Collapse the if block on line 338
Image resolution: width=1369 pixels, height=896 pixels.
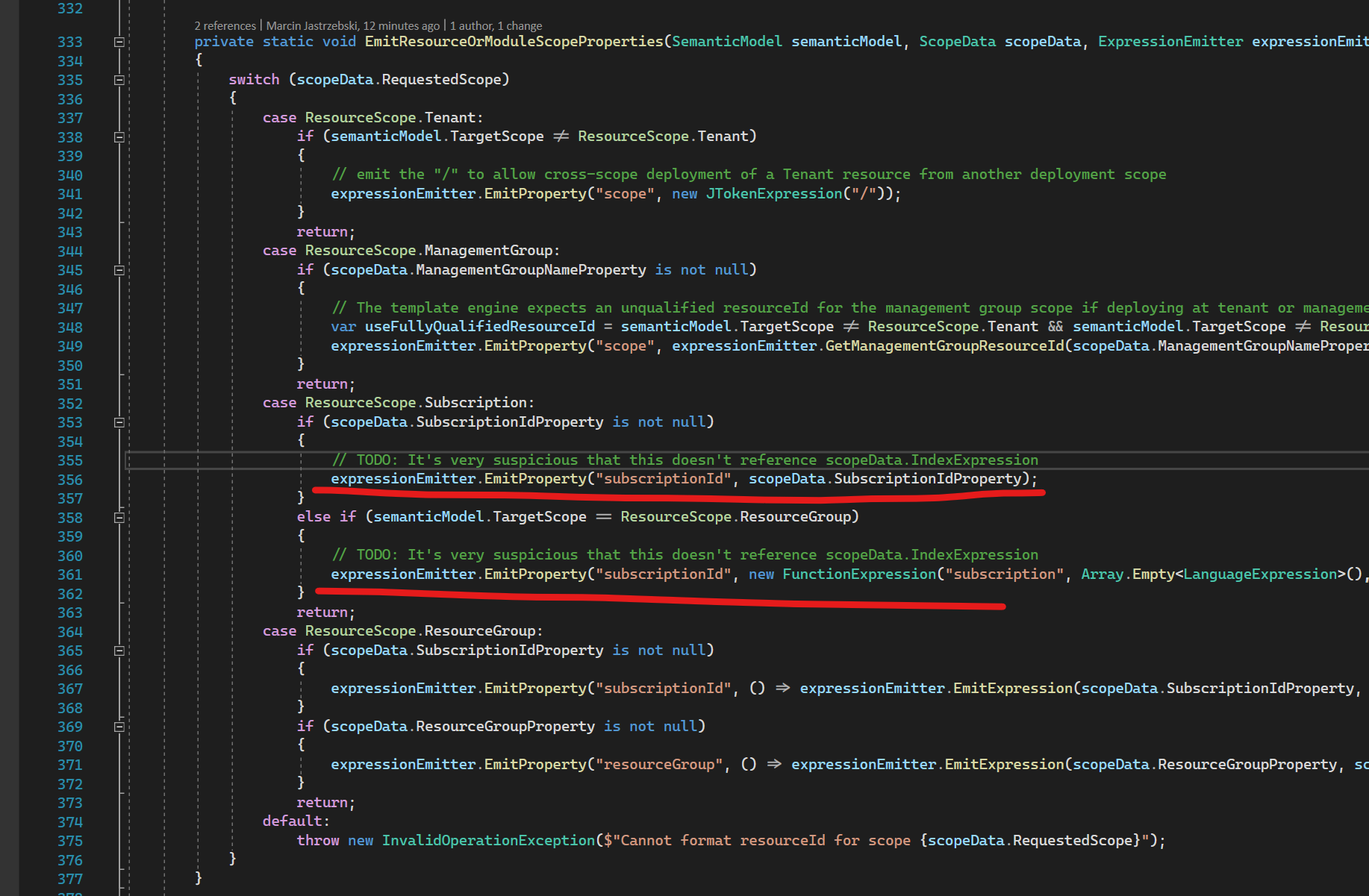click(119, 137)
